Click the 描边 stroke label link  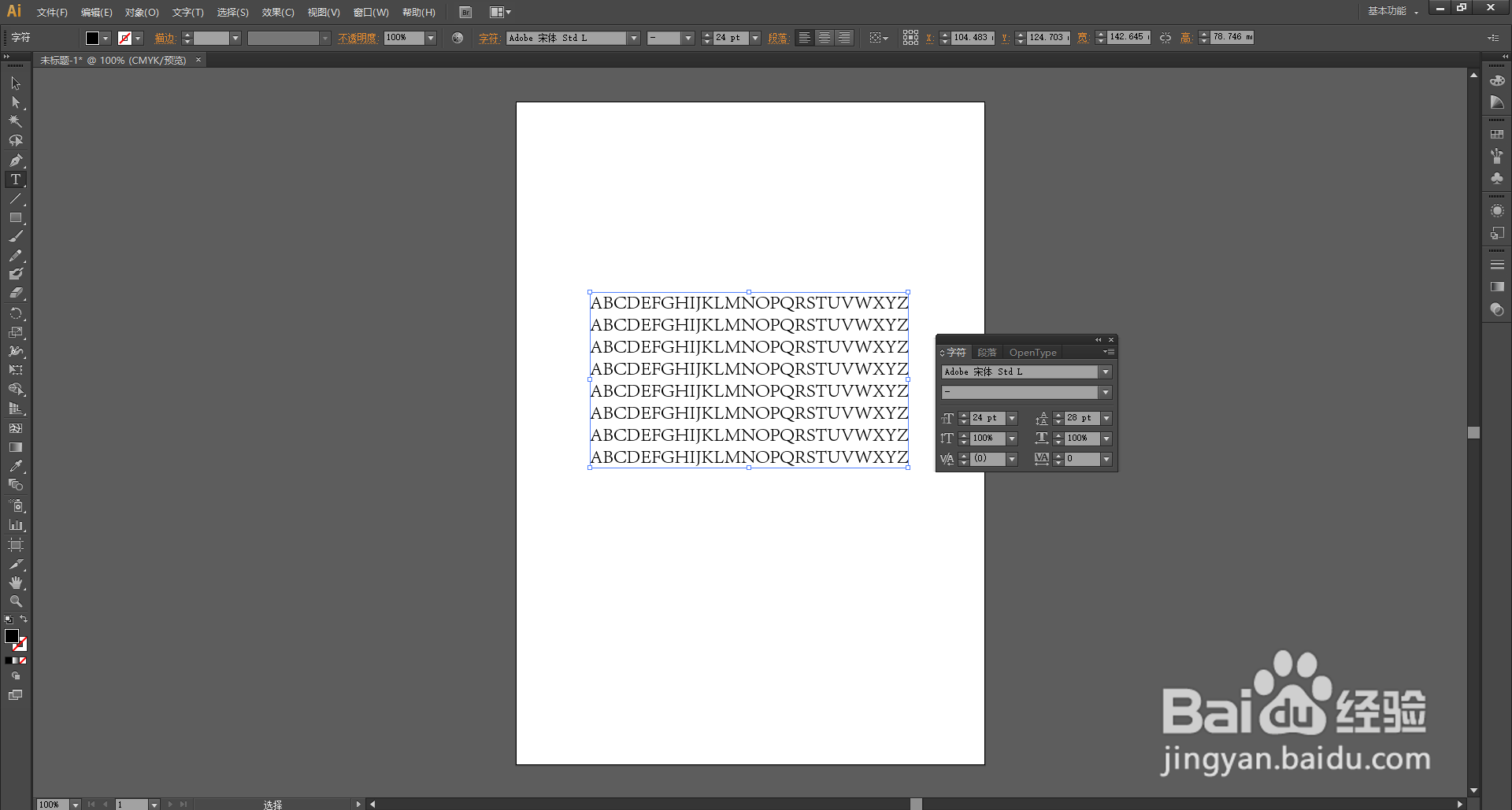coord(165,38)
